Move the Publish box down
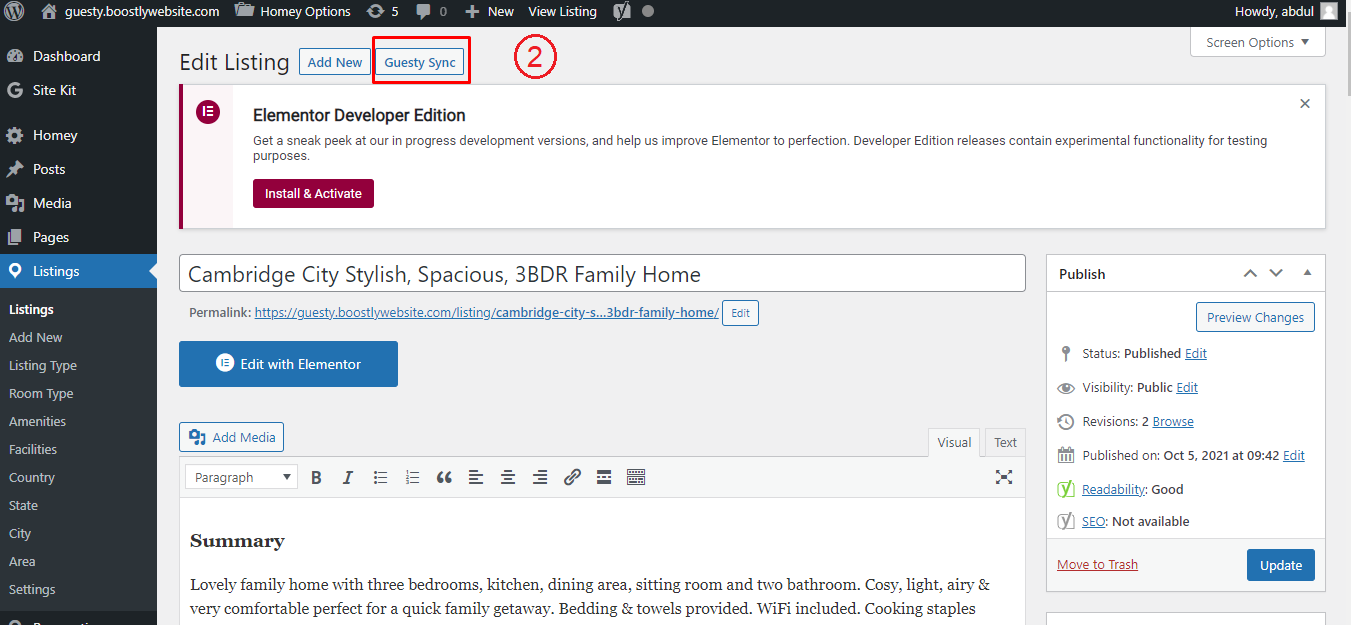The image size is (1351, 625). (x=1276, y=273)
